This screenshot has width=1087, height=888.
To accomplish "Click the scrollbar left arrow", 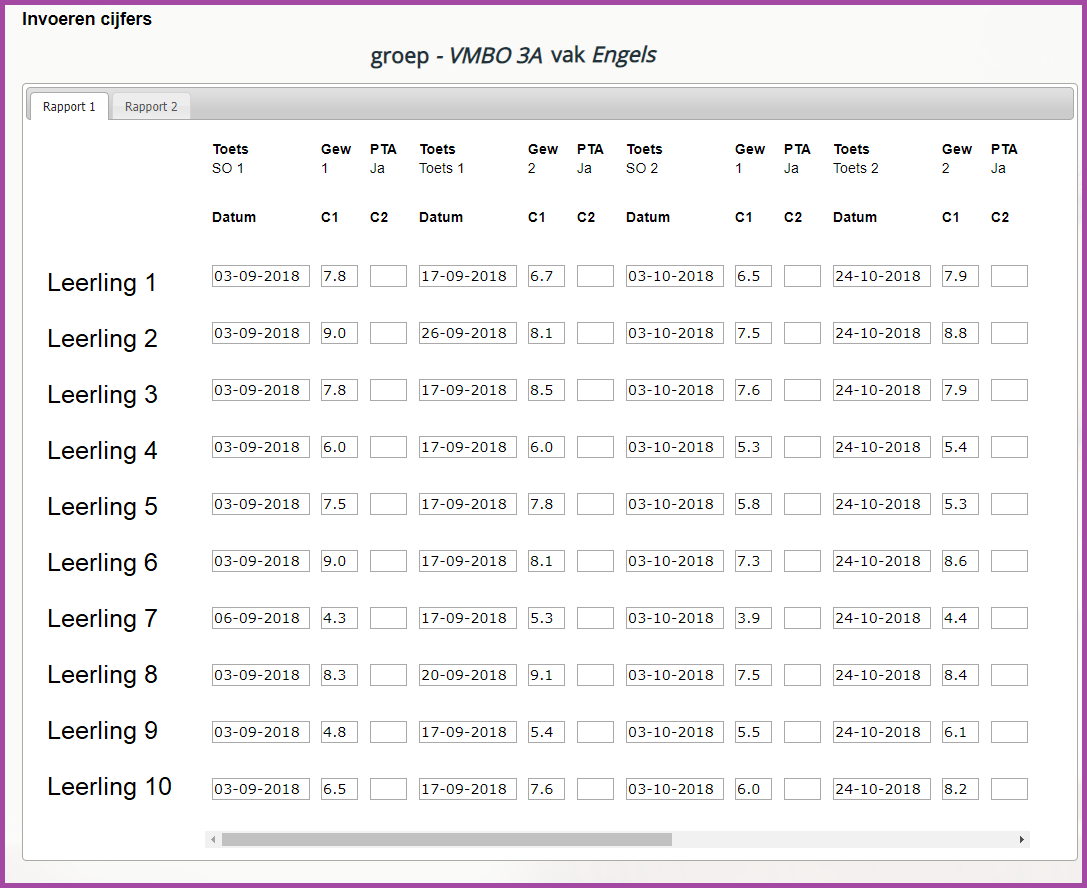I will [x=213, y=840].
